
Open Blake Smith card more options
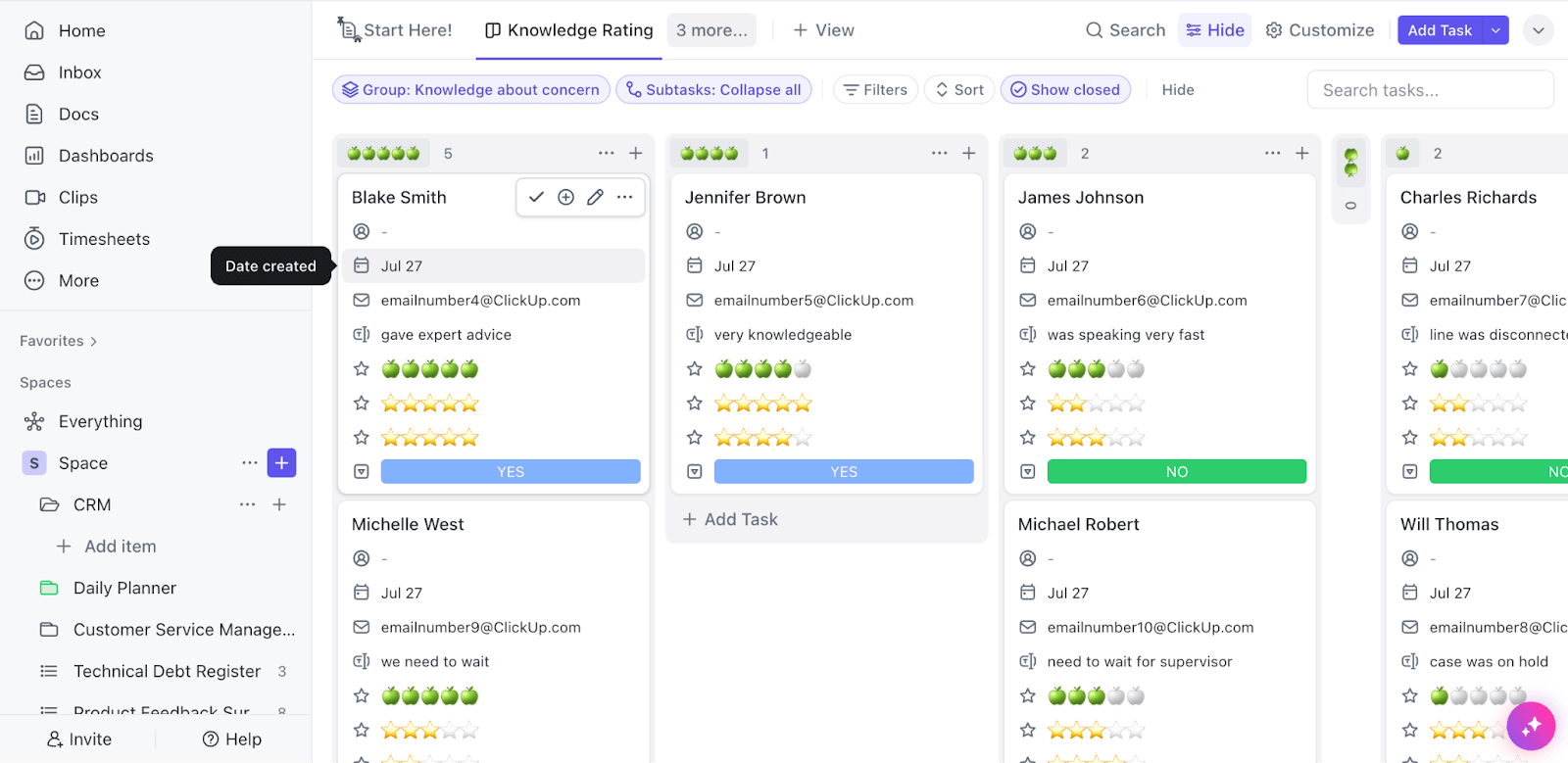(x=624, y=197)
